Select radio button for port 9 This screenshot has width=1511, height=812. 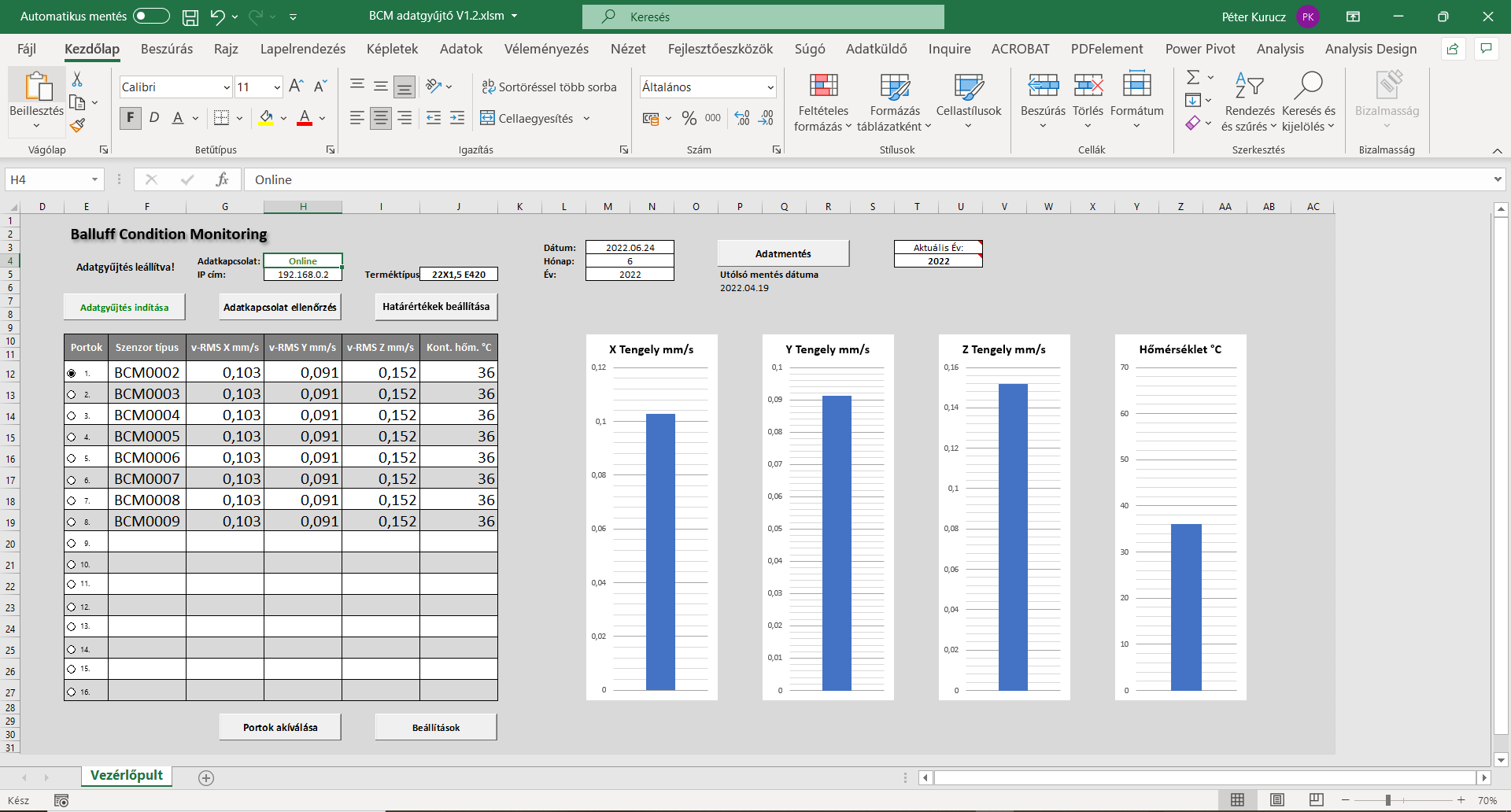72,543
